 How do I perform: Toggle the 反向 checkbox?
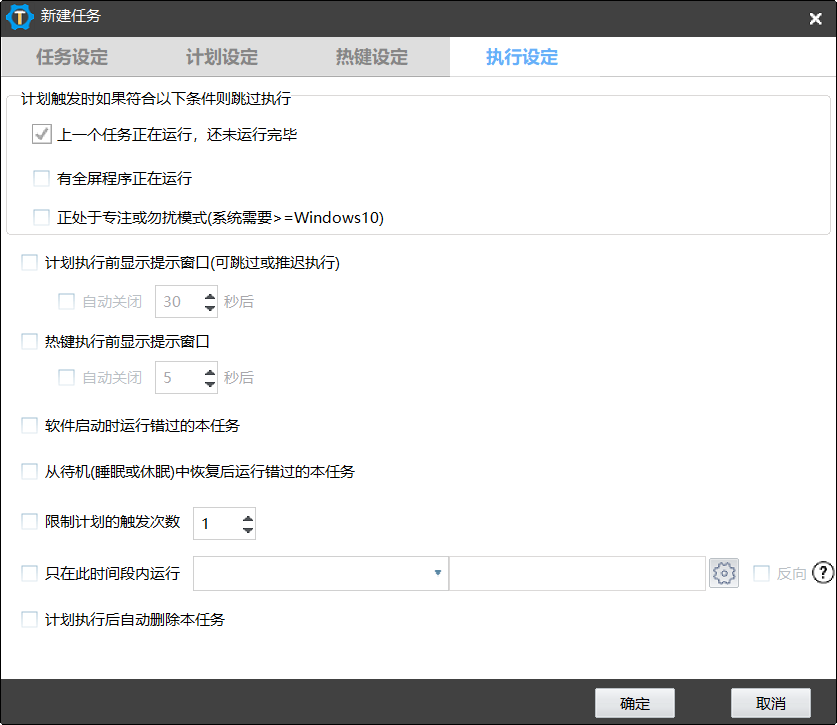(759, 572)
